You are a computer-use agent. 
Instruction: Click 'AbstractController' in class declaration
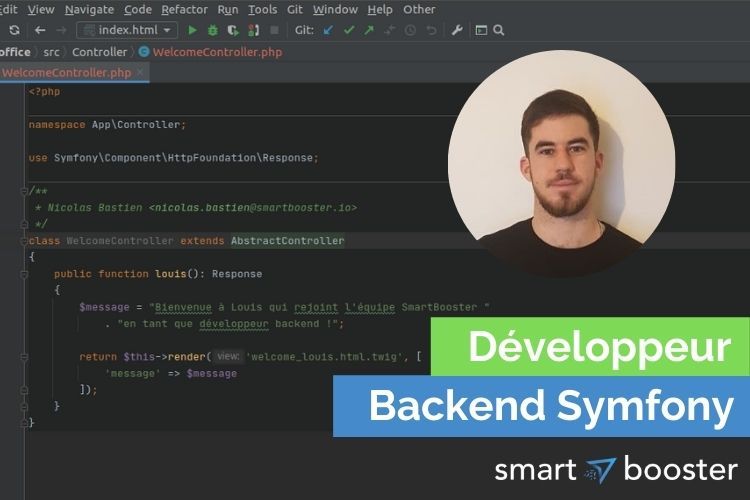[287, 241]
